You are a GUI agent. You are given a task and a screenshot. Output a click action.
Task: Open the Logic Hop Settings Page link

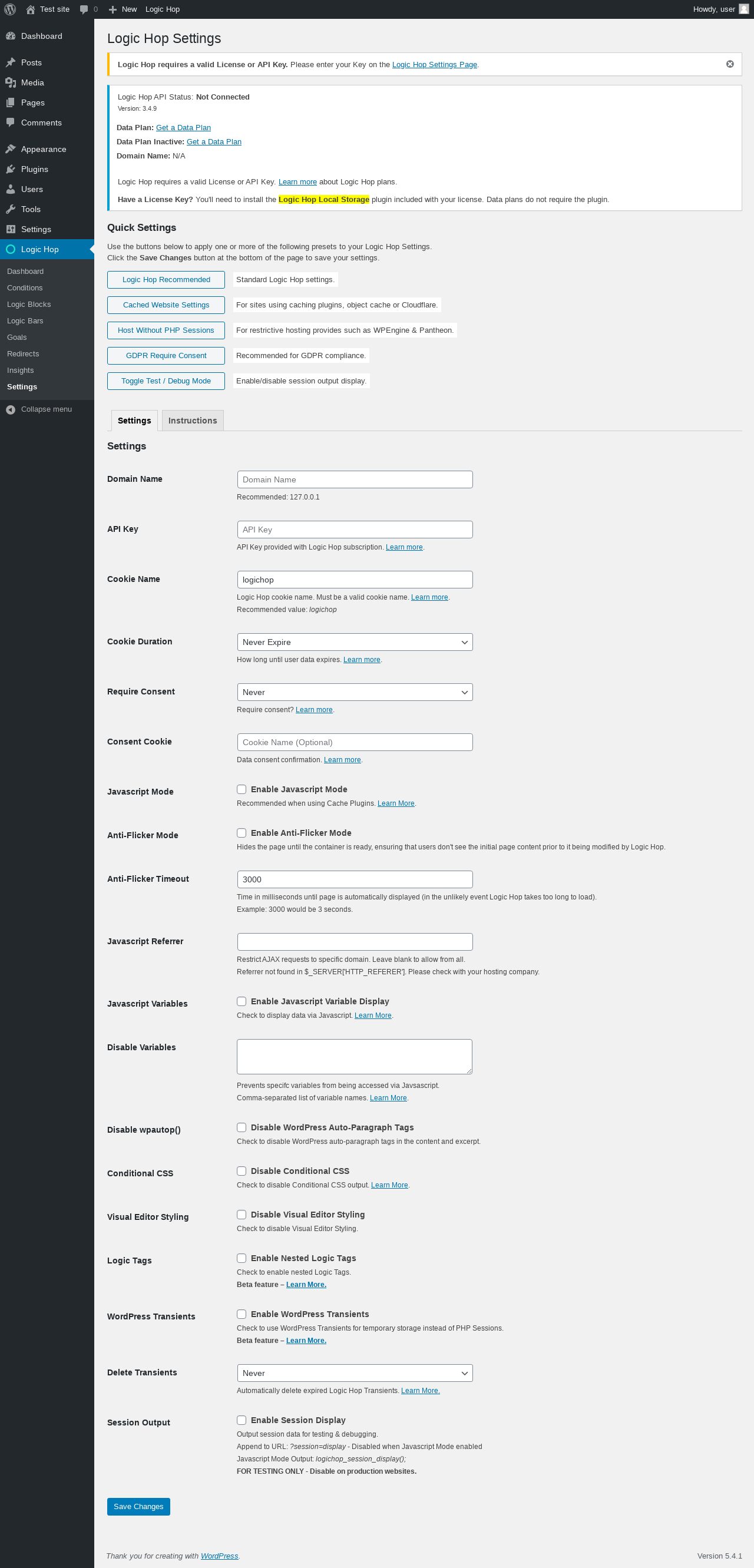pyautogui.click(x=435, y=65)
